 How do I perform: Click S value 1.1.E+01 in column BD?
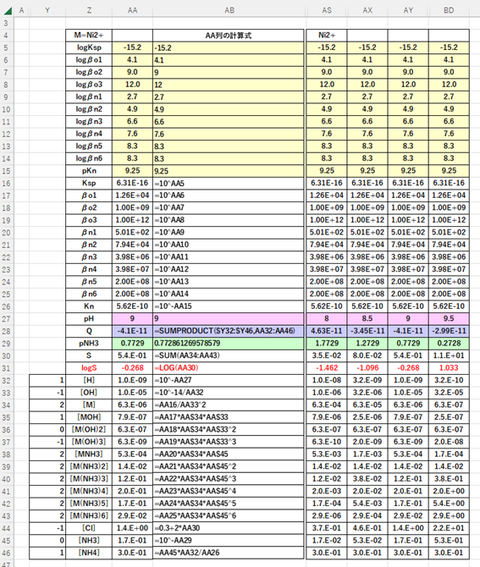tap(449, 355)
